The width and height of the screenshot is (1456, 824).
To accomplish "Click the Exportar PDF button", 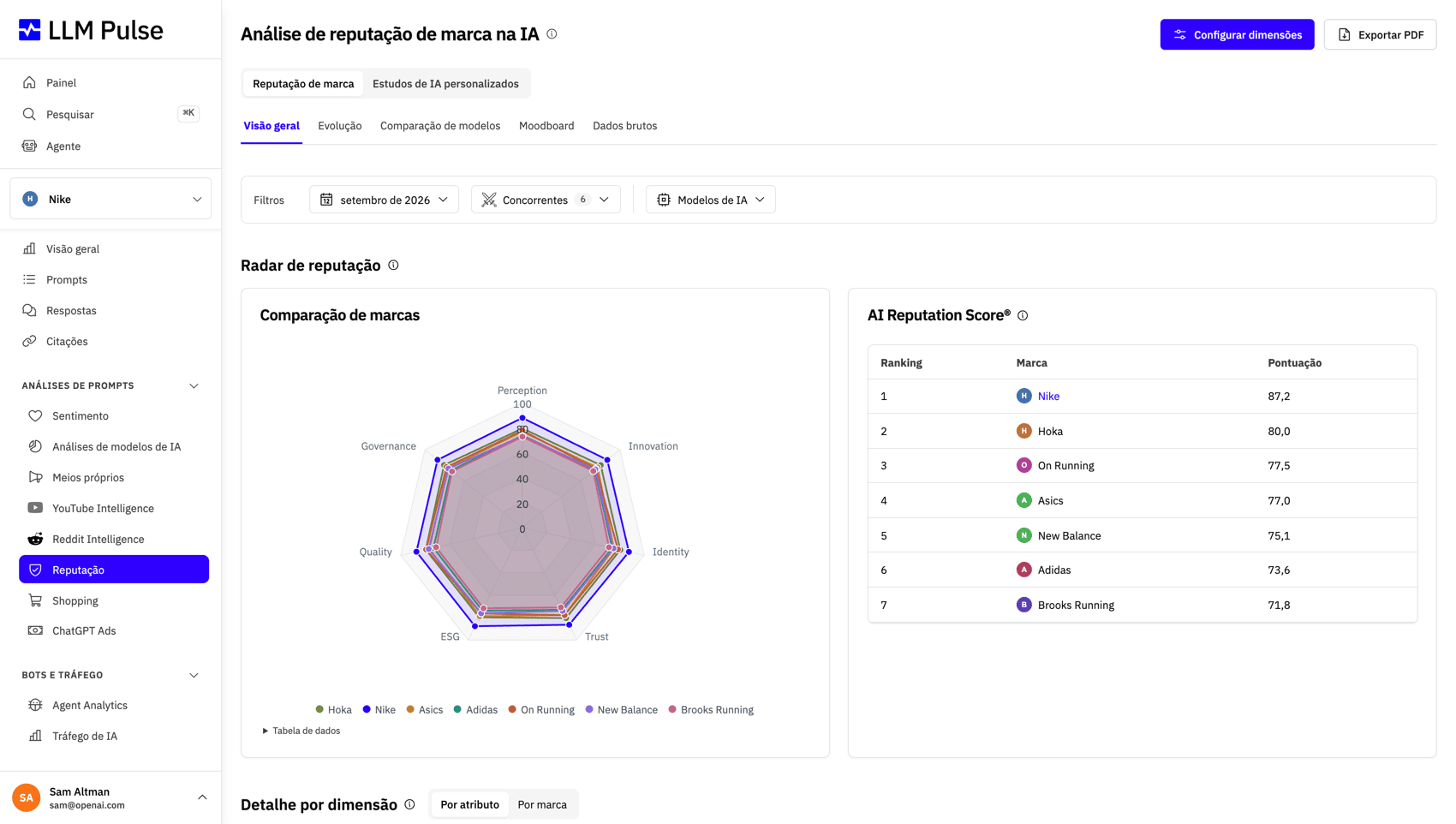I will tap(1380, 34).
